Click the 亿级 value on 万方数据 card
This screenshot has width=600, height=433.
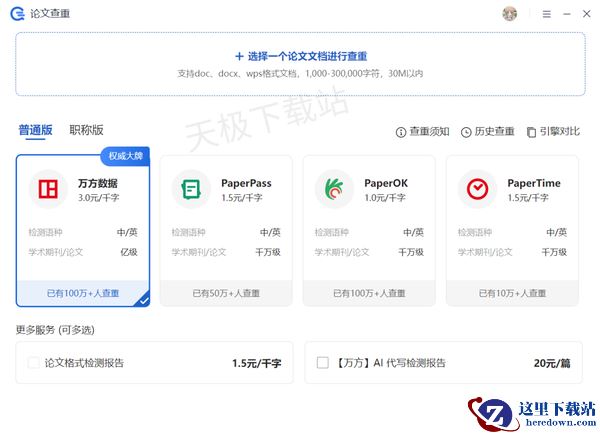[129, 252]
